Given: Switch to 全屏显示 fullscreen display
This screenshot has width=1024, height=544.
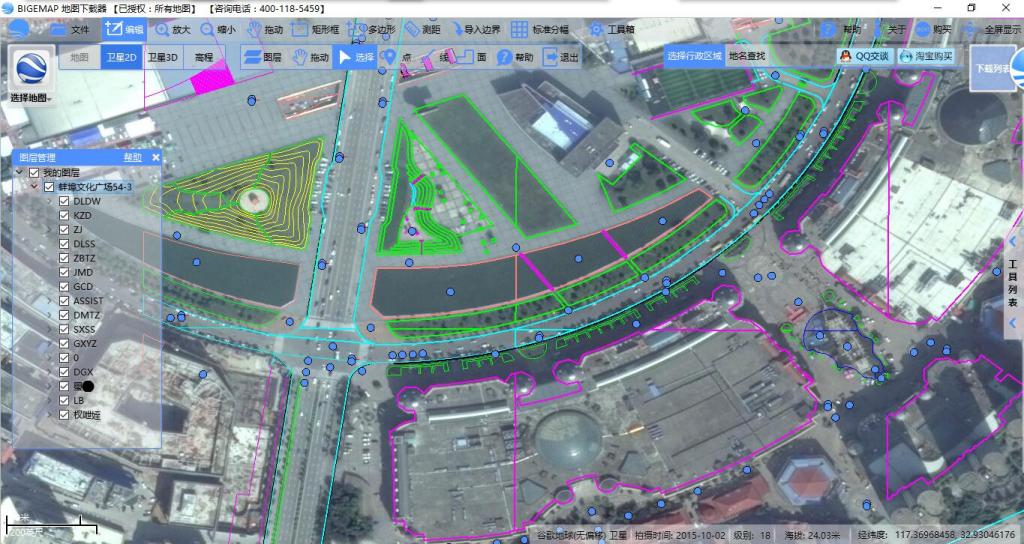Looking at the screenshot, I should [x=993, y=29].
